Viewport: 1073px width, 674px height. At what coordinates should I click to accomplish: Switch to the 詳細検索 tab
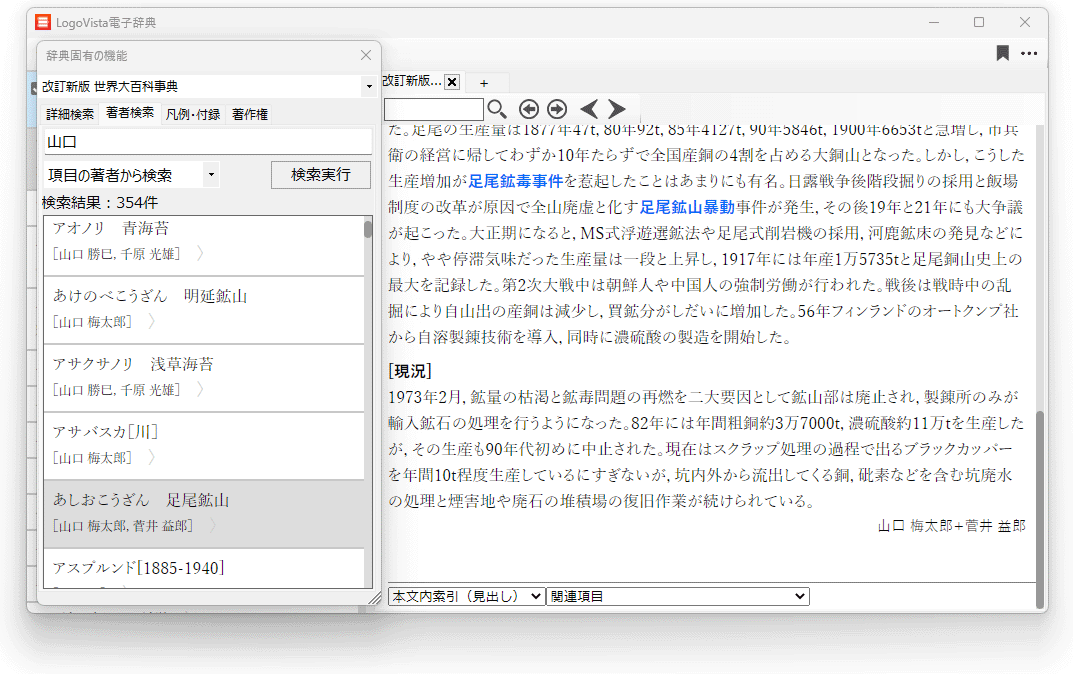[x=70, y=114]
